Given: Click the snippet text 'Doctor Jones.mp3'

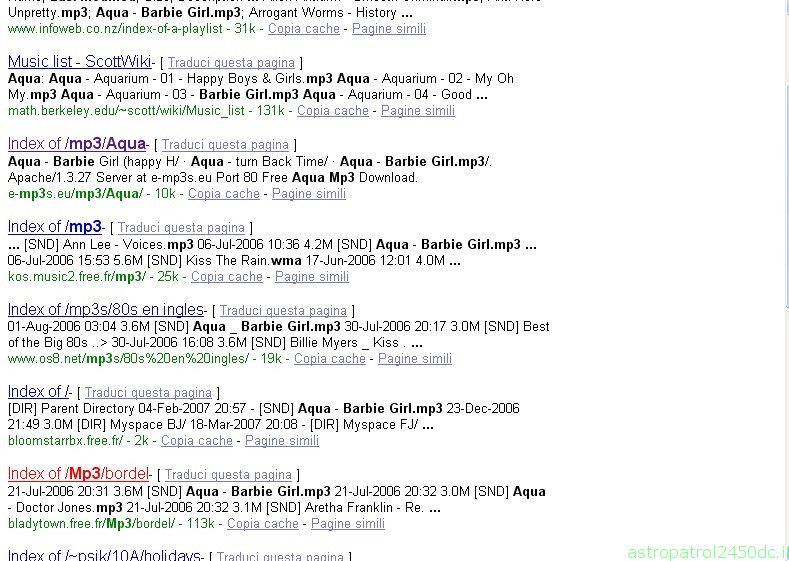Looking at the screenshot, I should (69, 507).
